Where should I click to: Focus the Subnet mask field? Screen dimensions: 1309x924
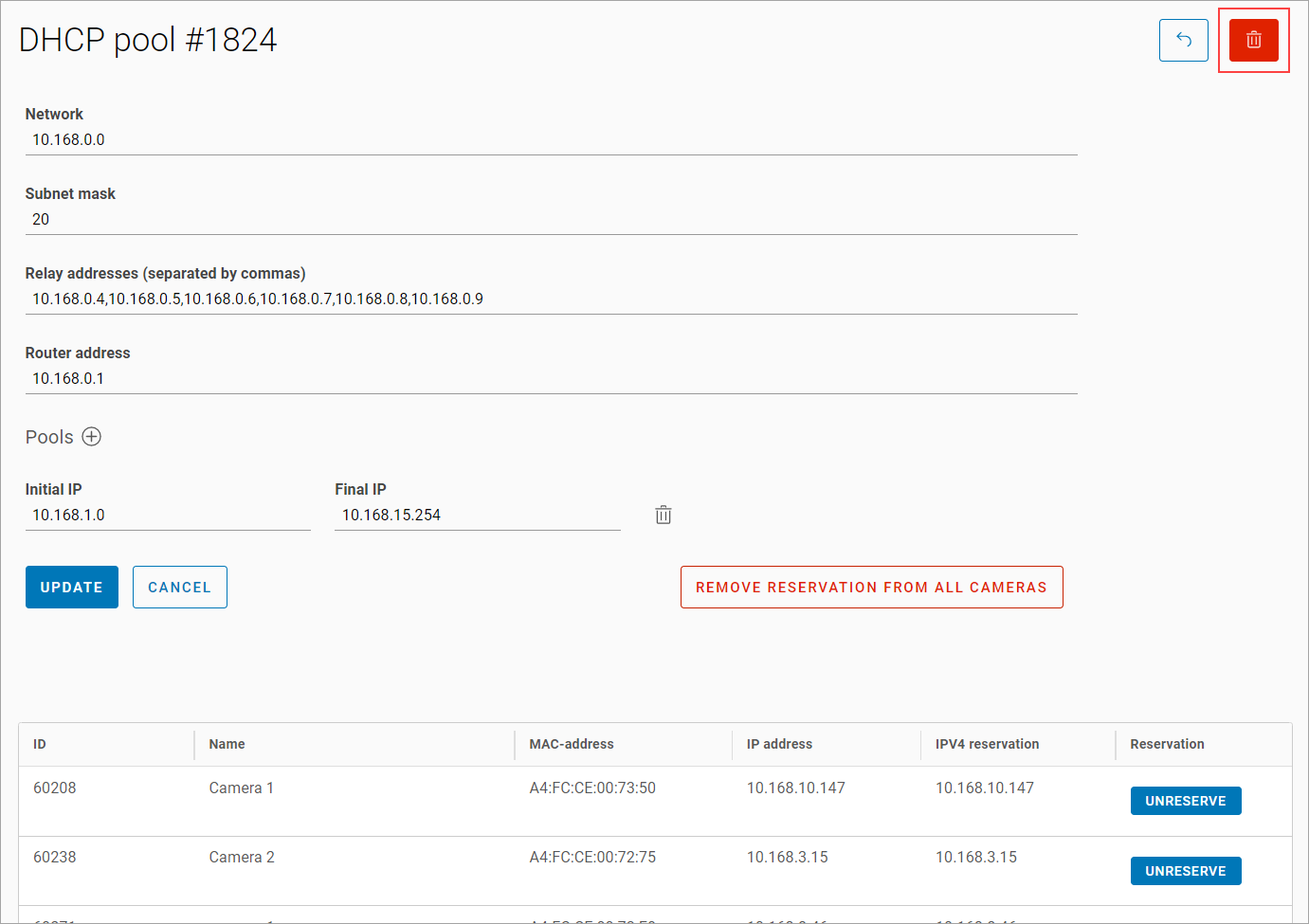[x=550, y=220]
